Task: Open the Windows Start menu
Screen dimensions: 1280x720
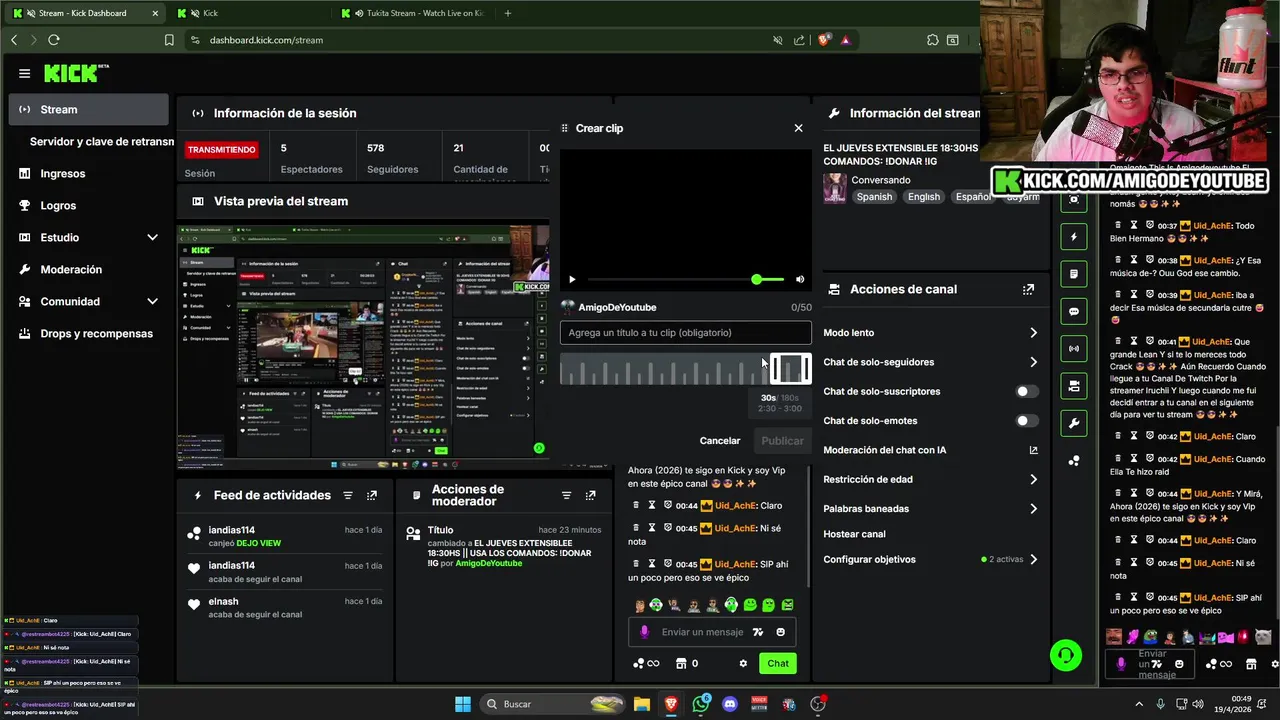Action: [x=463, y=704]
